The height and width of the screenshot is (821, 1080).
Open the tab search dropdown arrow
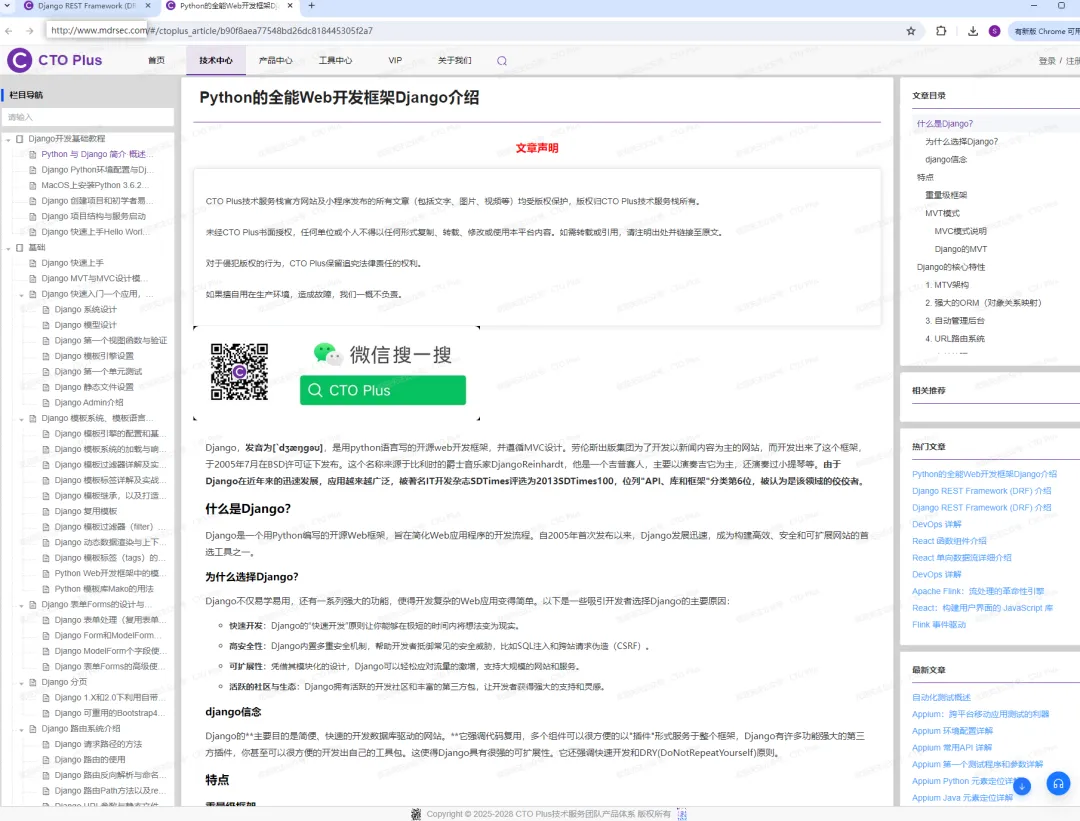(8, 6)
